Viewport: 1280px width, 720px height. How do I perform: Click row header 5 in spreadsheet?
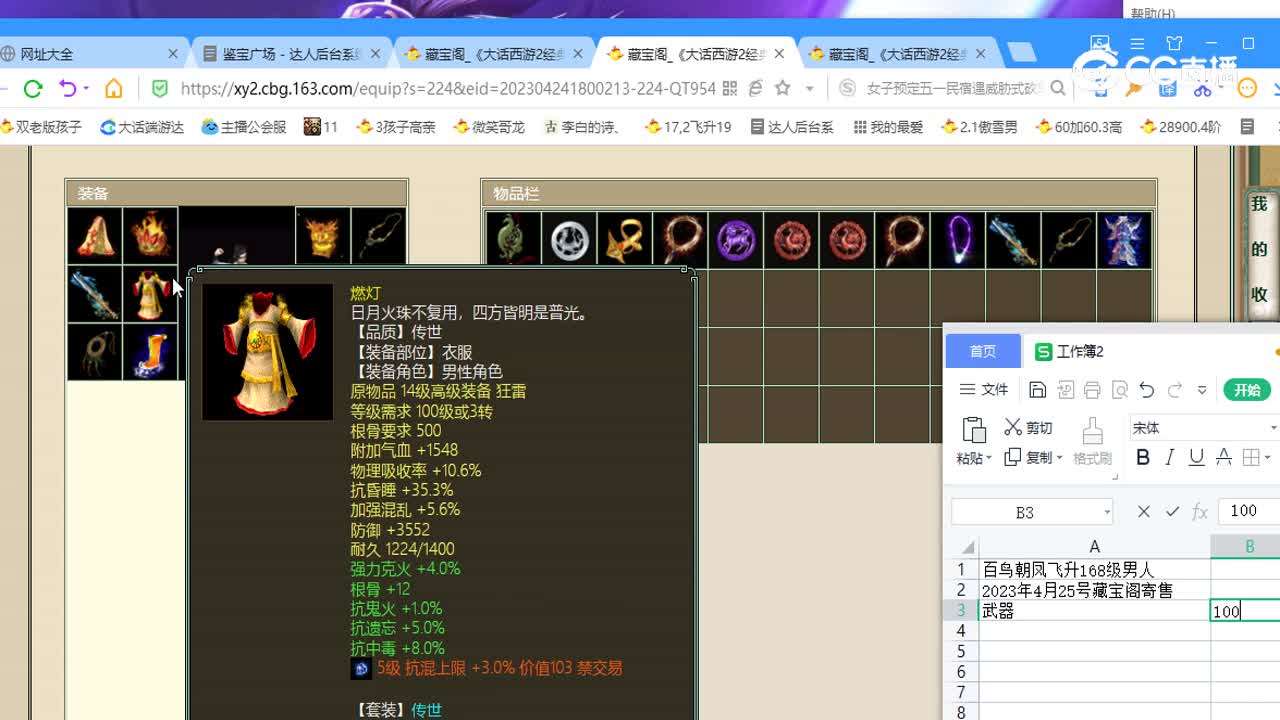point(961,651)
